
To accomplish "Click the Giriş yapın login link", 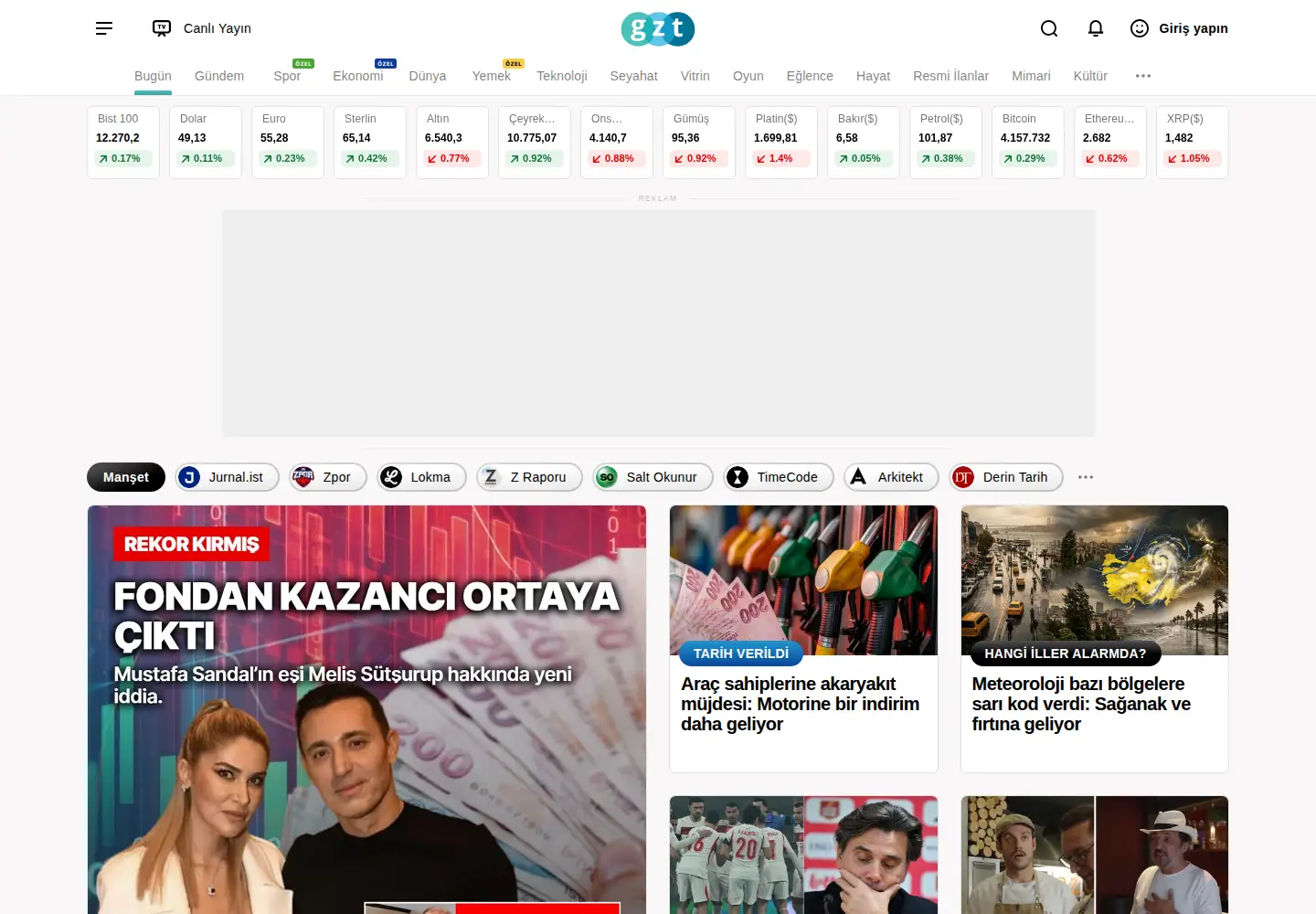I will [1194, 28].
